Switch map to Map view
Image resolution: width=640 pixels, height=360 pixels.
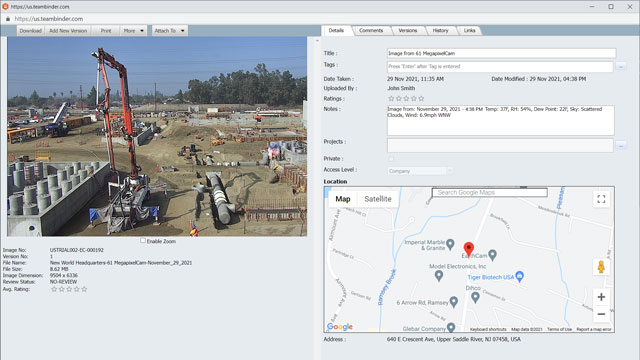[343, 199]
